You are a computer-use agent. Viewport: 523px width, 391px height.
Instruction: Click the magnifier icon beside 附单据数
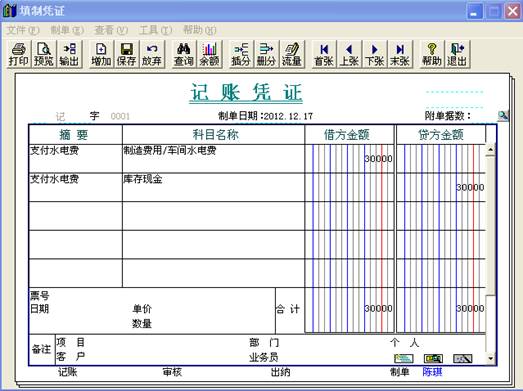point(503,116)
